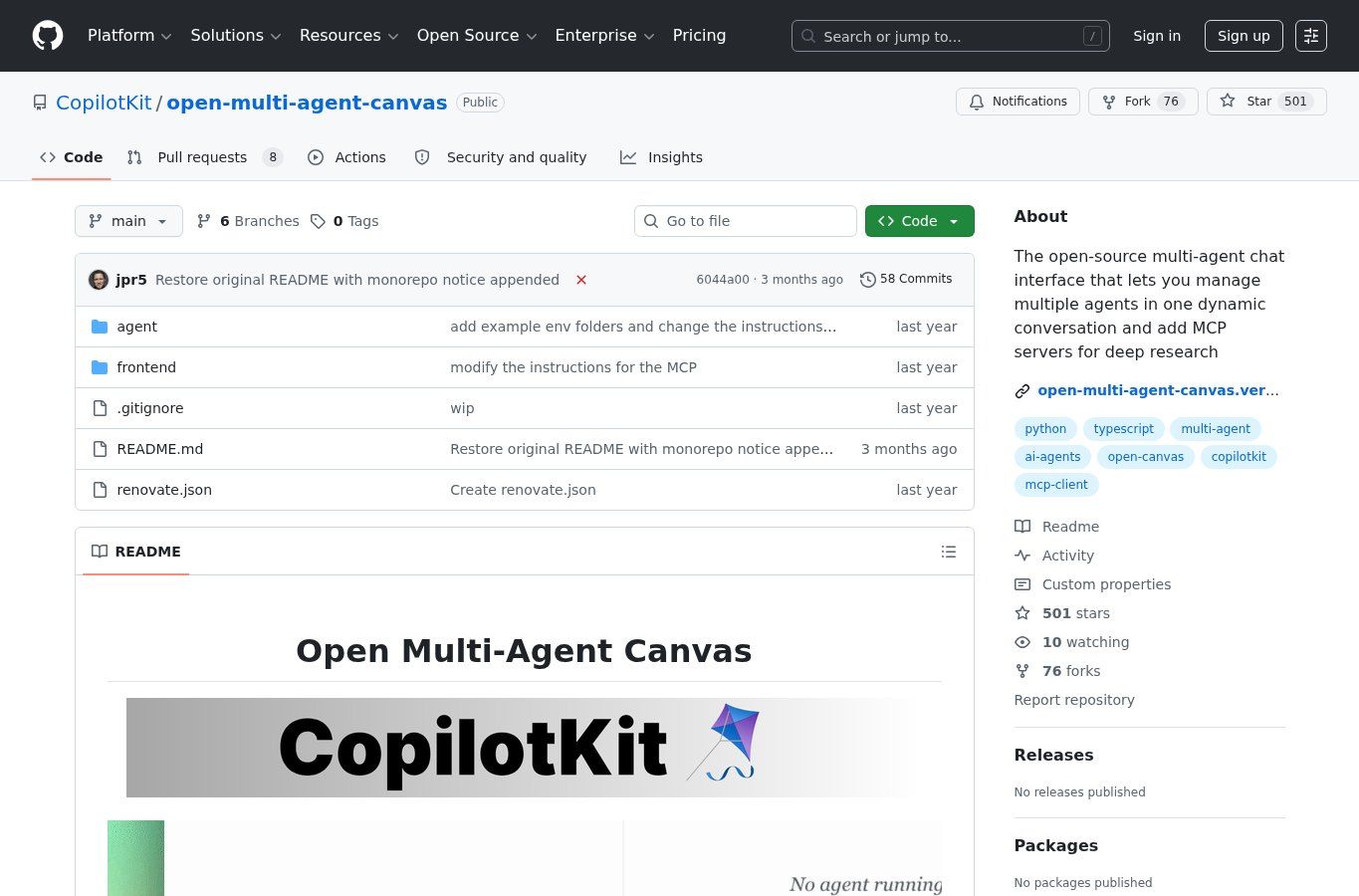This screenshot has height=896, width=1359.
Task: Open the Insights tab
Action: point(661,157)
